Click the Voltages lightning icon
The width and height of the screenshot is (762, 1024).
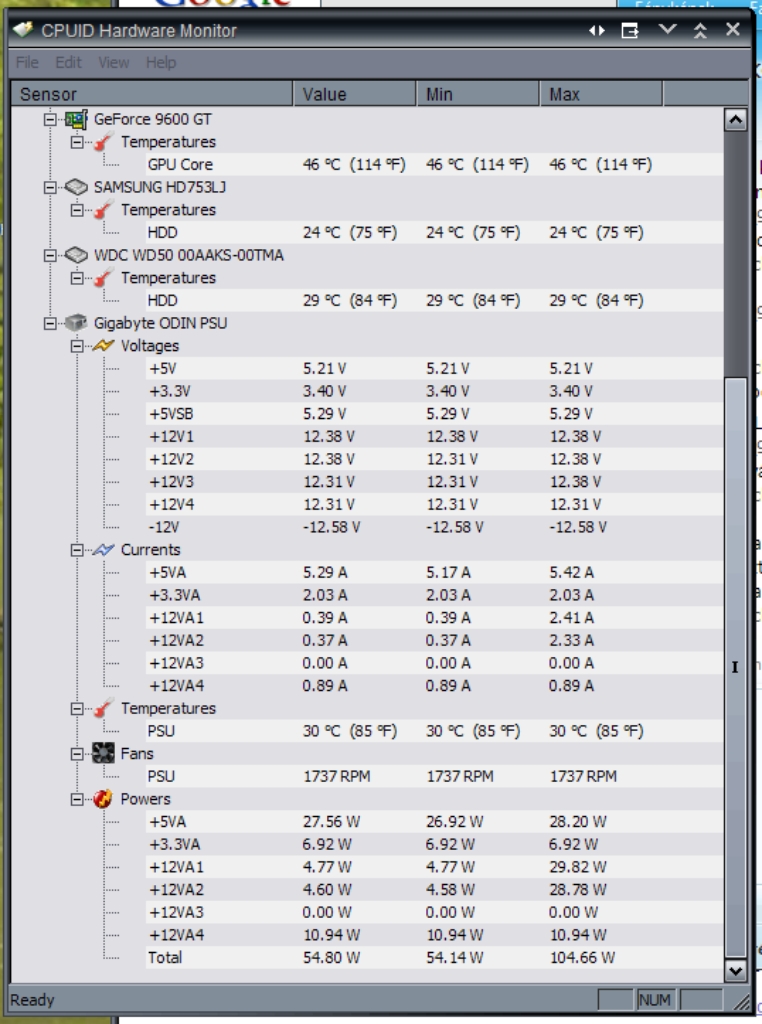(103, 345)
